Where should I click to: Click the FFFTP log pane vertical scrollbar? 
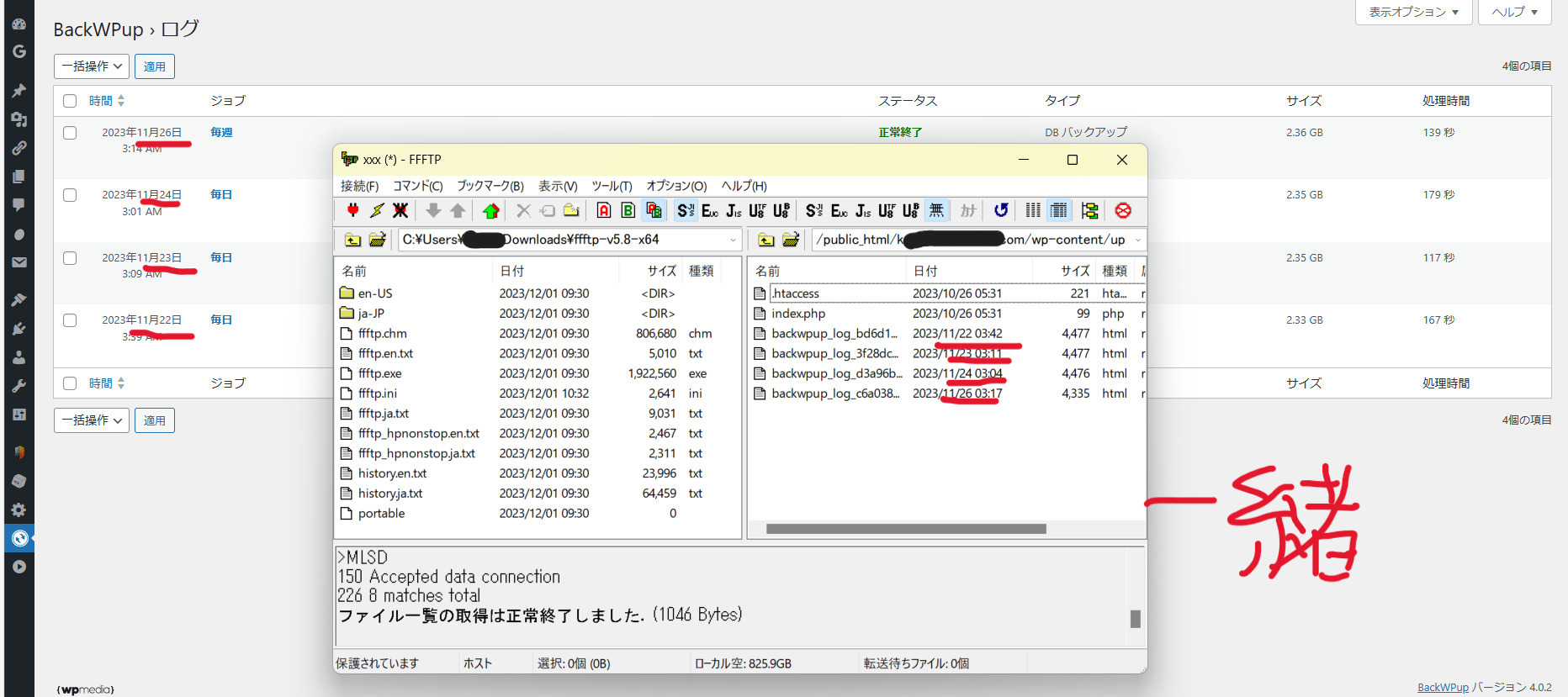[x=1135, y=618]
